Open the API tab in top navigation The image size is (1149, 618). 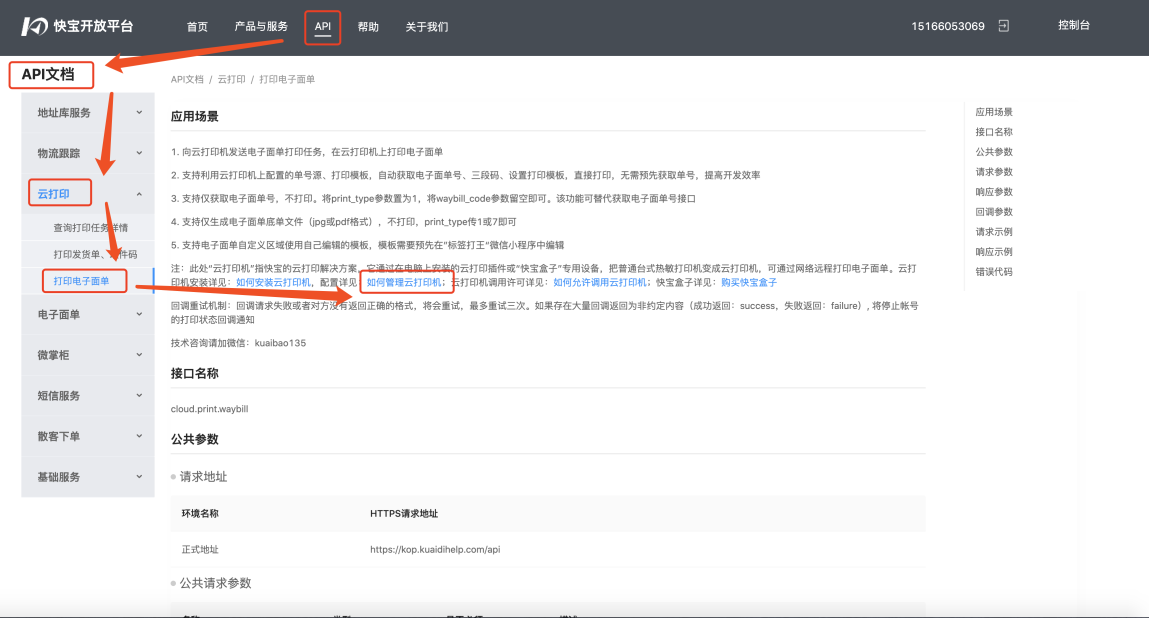click(322, 27)
